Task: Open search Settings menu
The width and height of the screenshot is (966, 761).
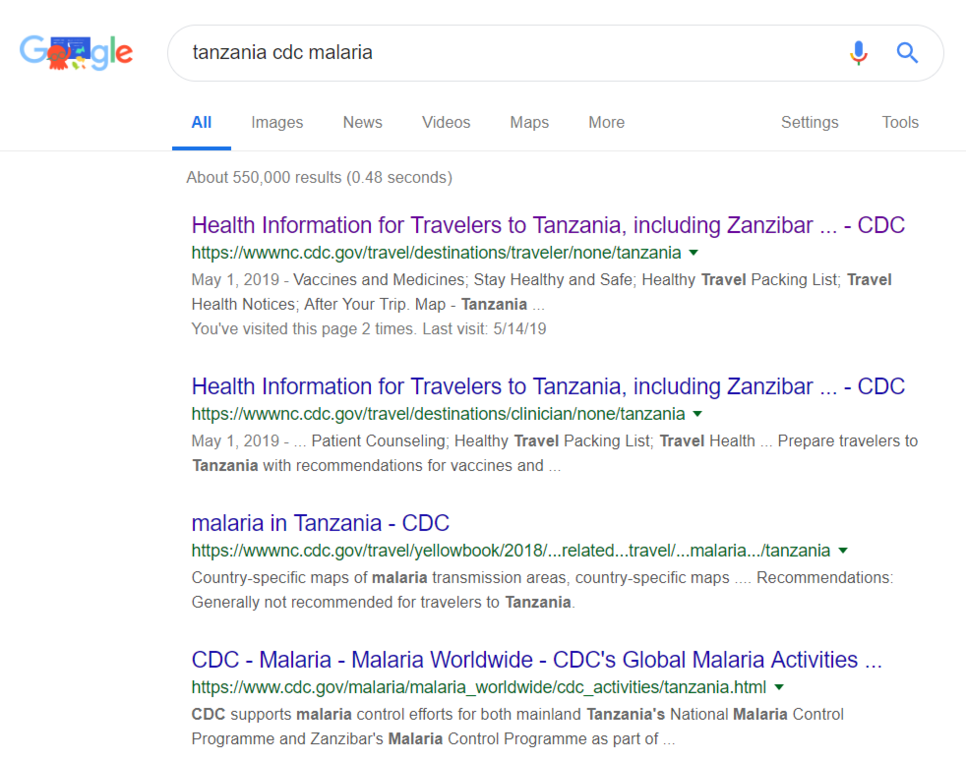Action: 810,123
